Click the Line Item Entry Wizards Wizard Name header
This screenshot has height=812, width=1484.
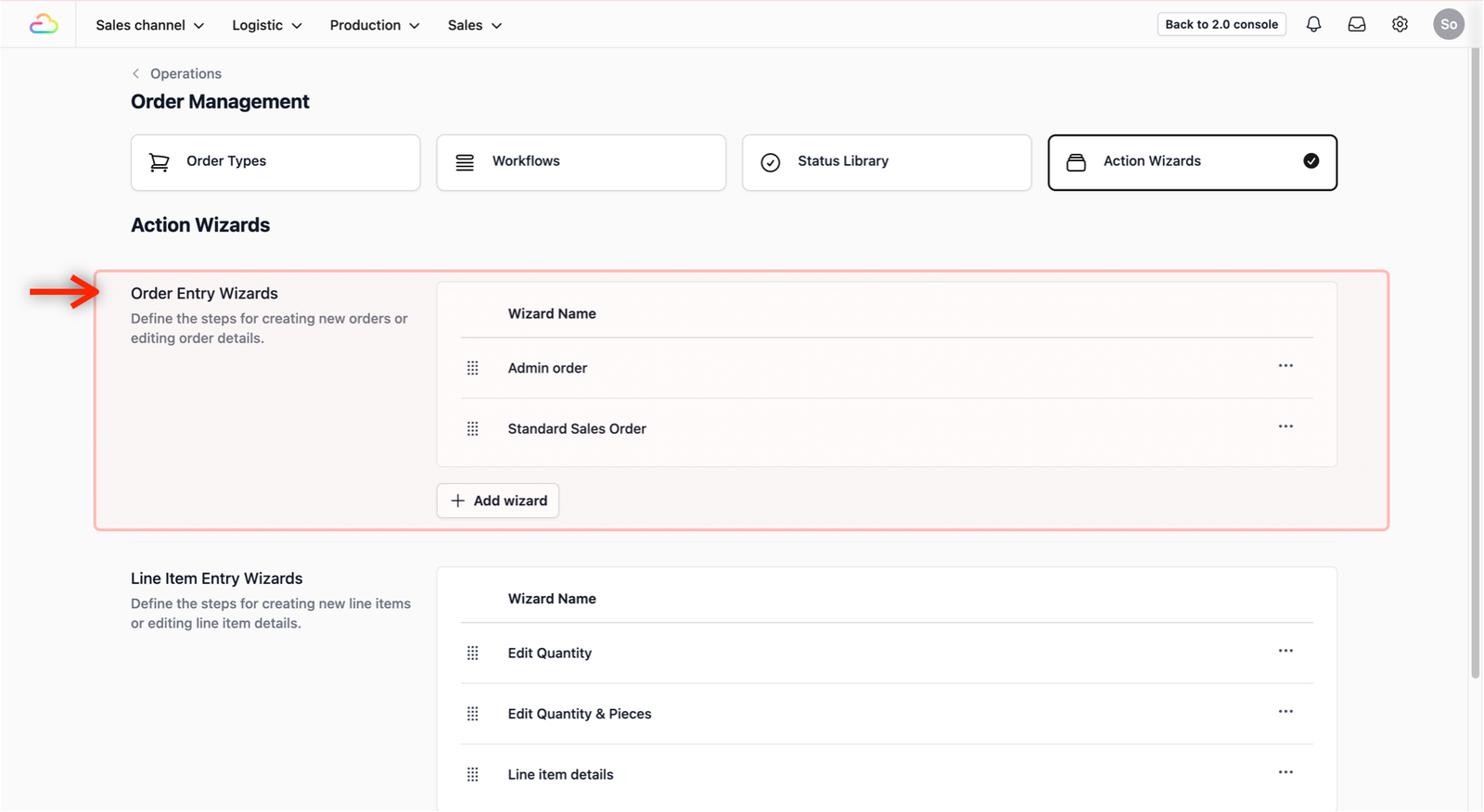pos(552,599)
